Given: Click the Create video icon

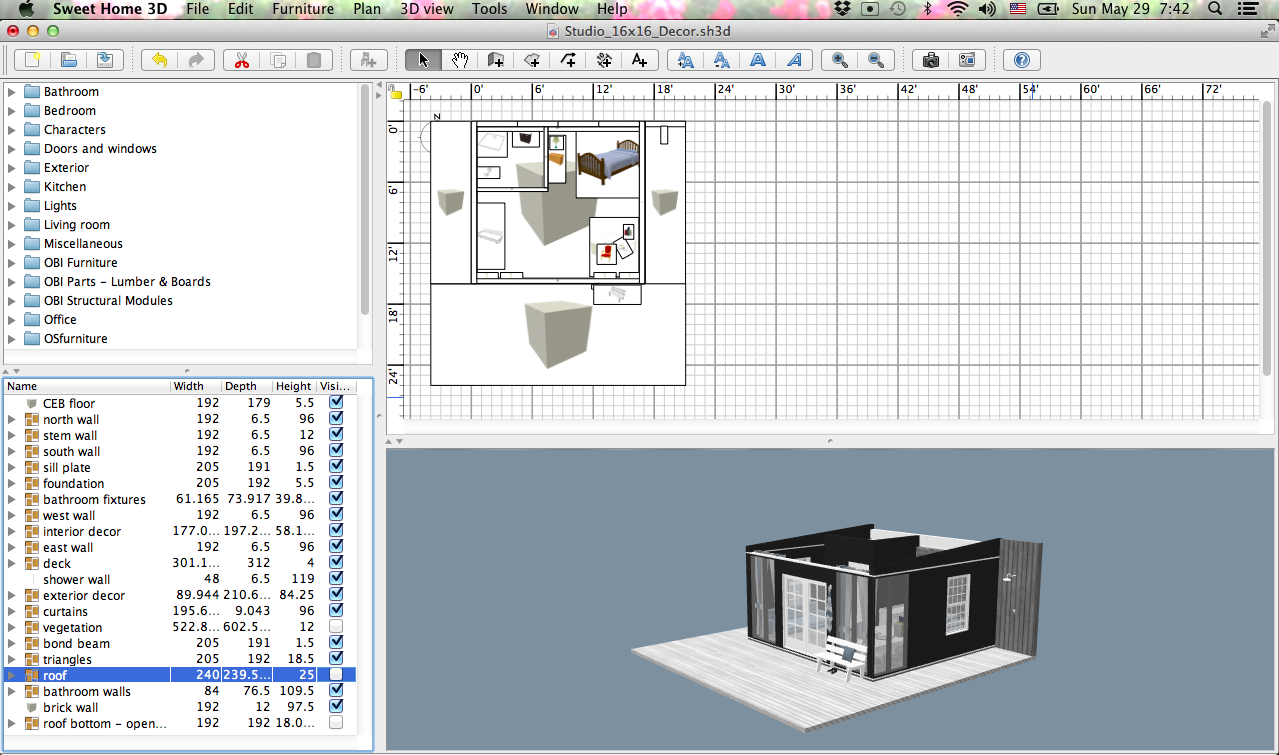Looking at the screenshot, I should point(967,60).
